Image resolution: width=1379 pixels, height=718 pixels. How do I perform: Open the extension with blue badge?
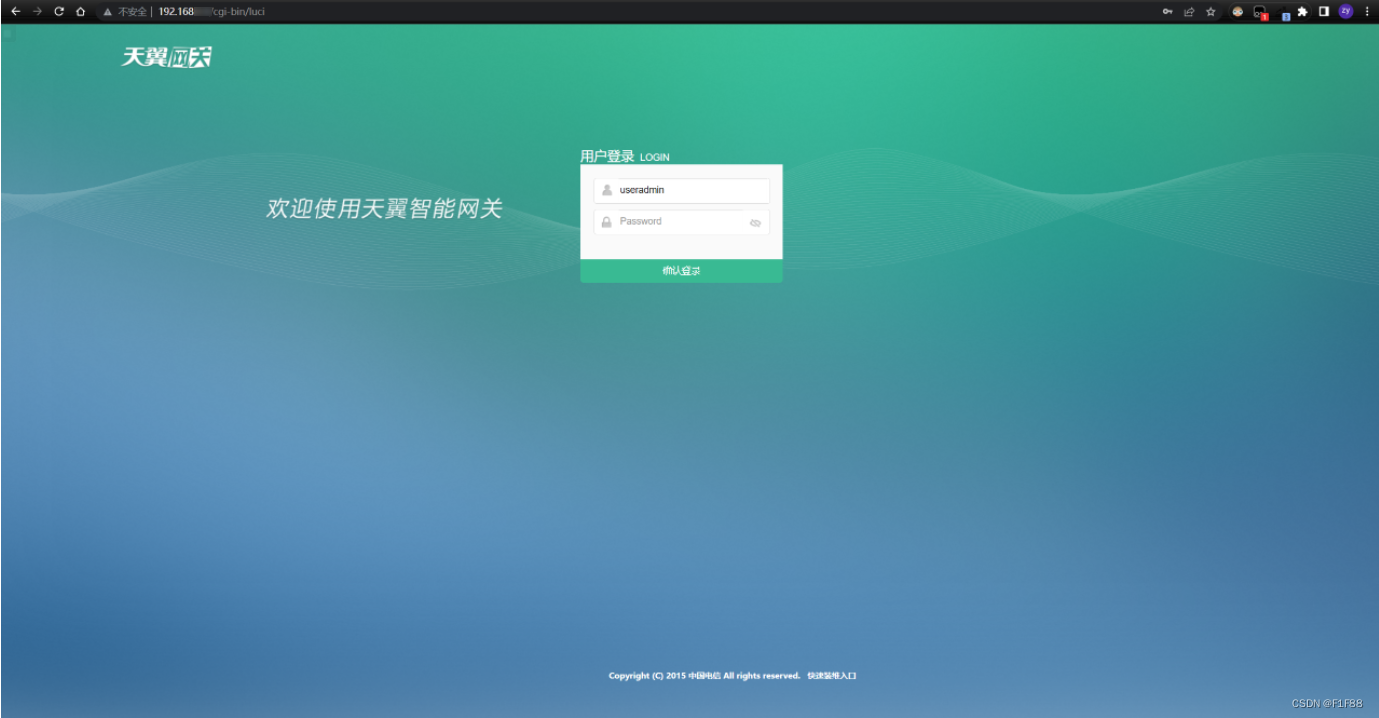(1283, 13)
